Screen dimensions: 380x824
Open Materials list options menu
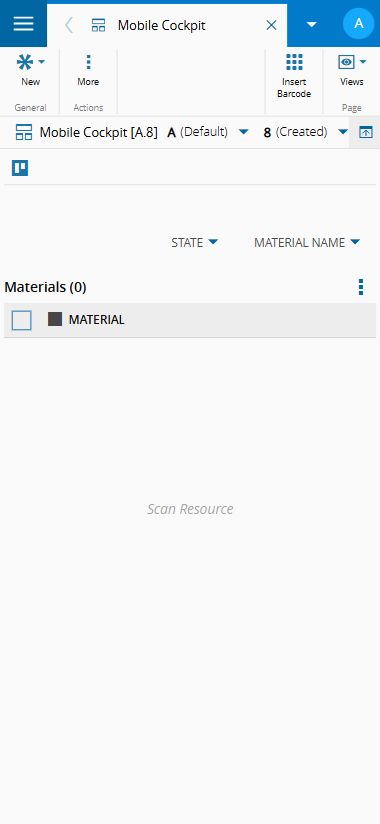coord(361,287)
